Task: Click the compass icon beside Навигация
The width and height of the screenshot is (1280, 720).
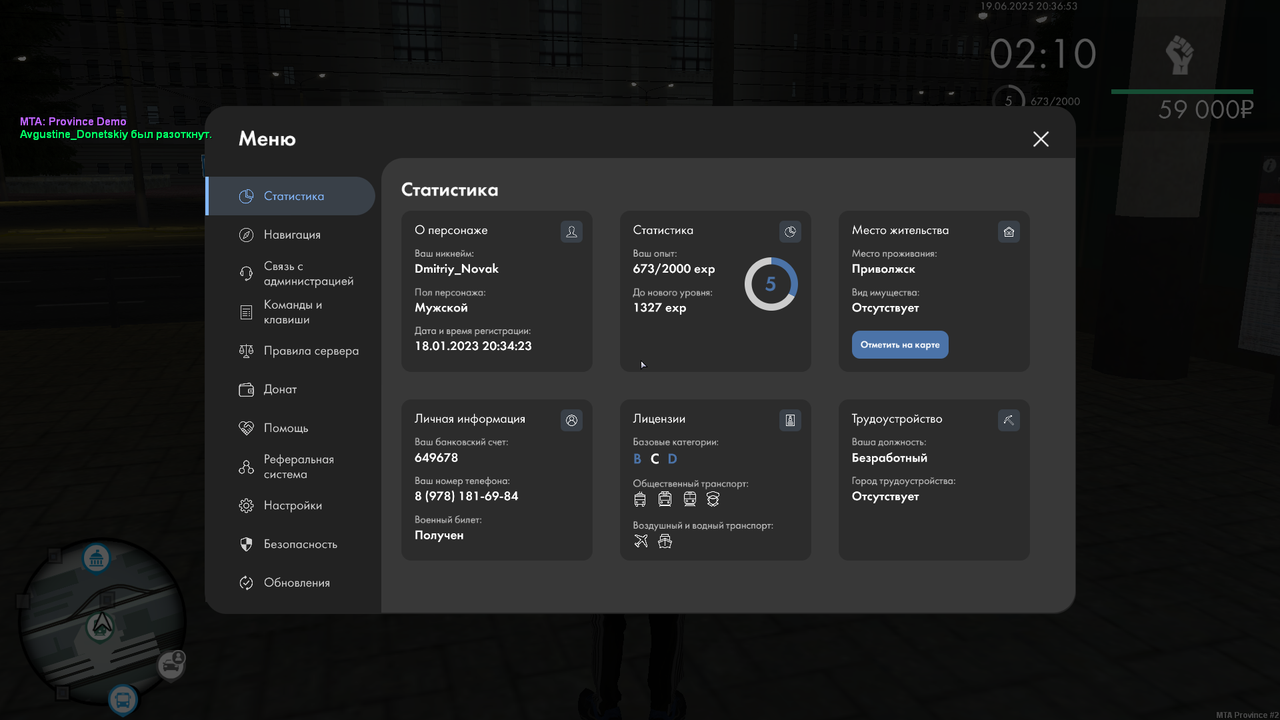Action: click(246, 235)
